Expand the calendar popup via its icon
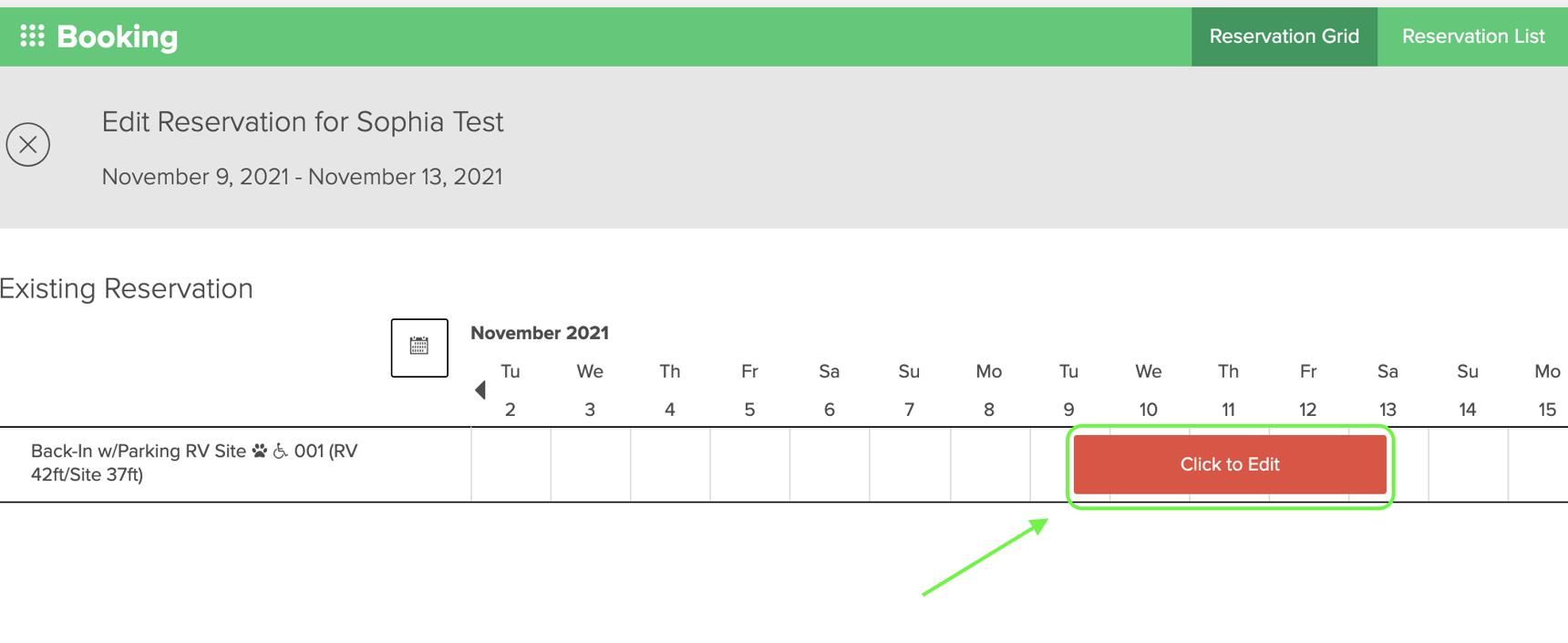This screenshot has width=1568, height=643. tap(418, 347)
